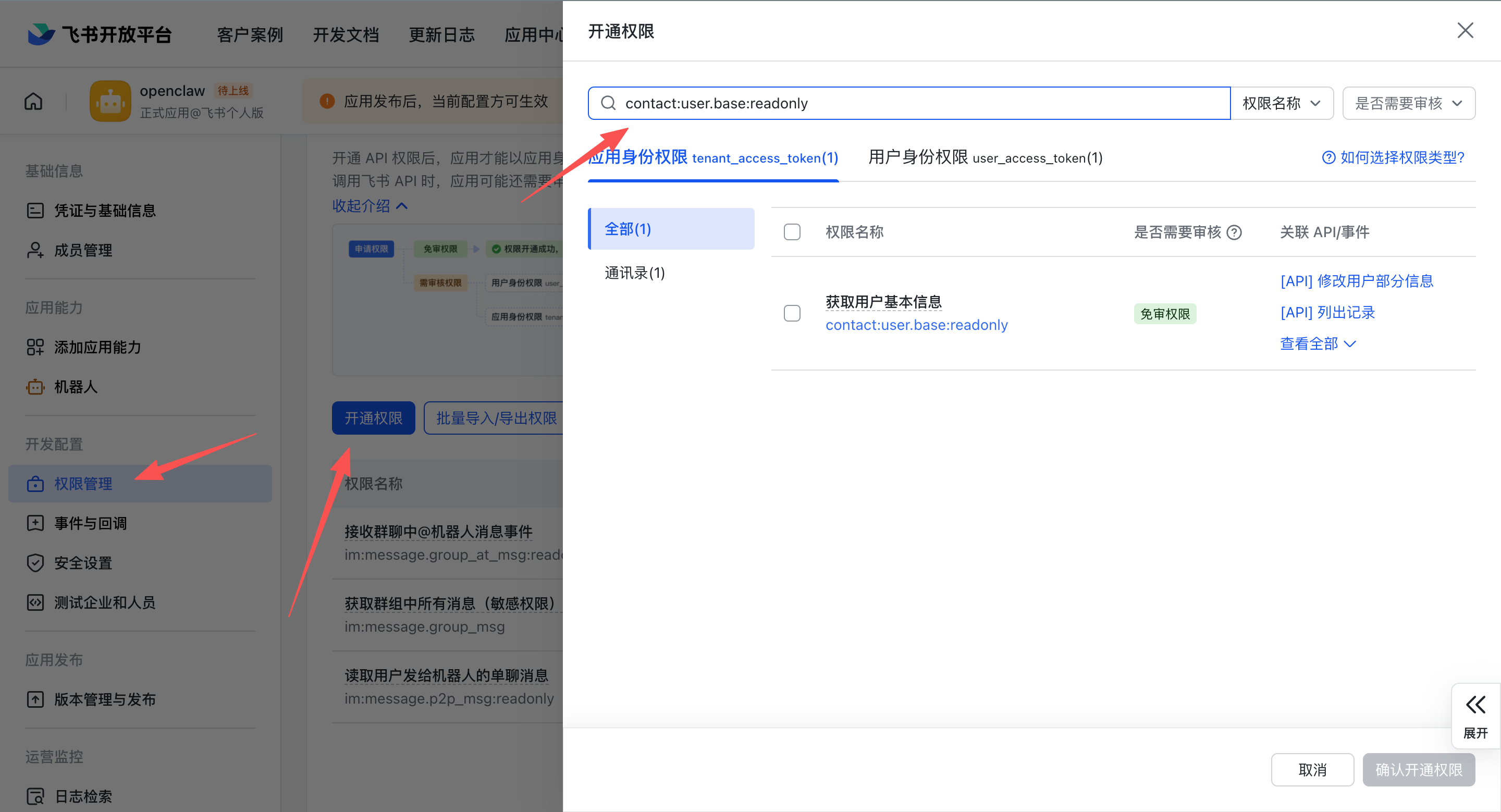The height and width of the screenshot is (812, 1501).
Task: Switch to 用户身份权限 user_access_token tab
Action: pyautogui.click(x=985, y=157)
